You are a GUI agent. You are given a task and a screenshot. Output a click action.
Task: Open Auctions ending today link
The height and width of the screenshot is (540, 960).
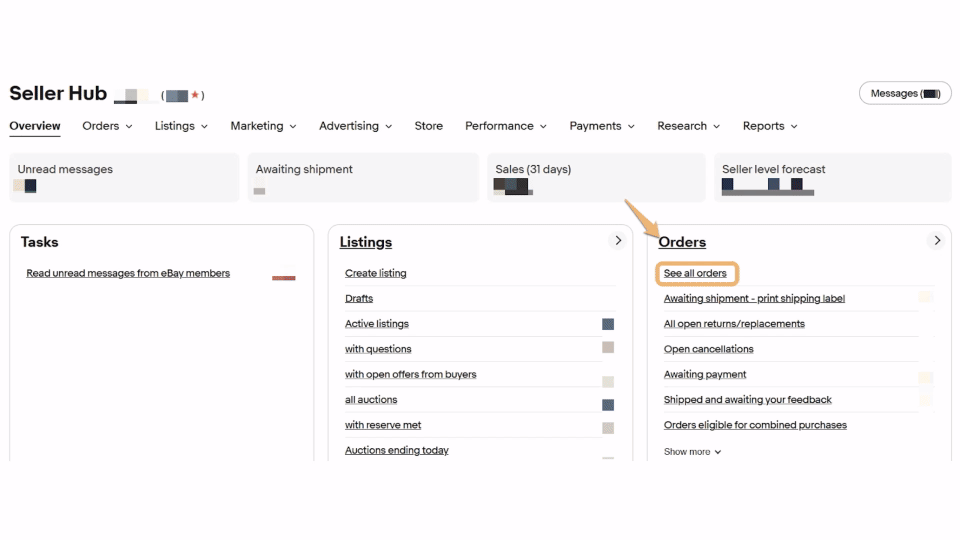click(396, 450)
